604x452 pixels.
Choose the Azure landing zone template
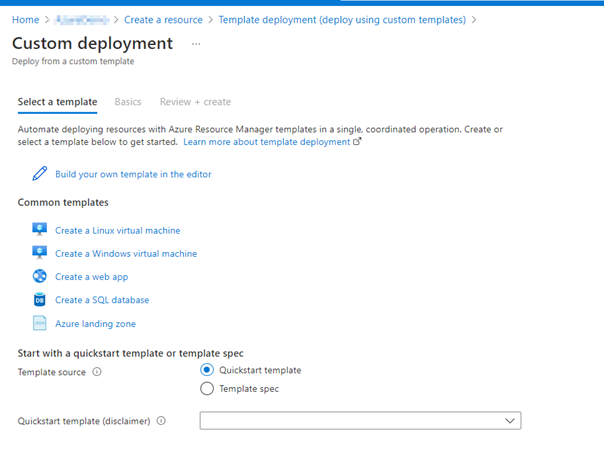pyautogui.click(x=96, y=324)
